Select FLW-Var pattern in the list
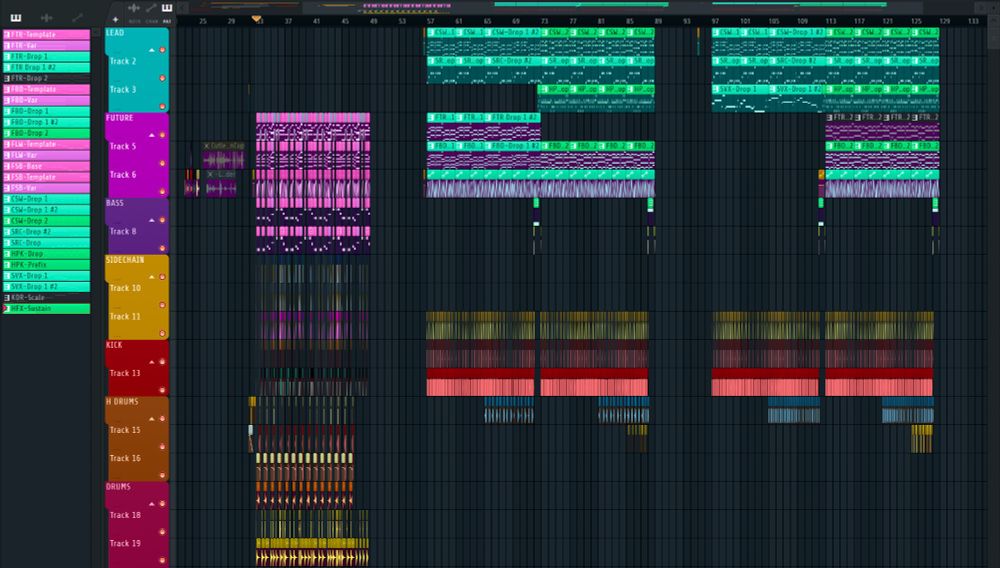 click(x=47, y=155)
